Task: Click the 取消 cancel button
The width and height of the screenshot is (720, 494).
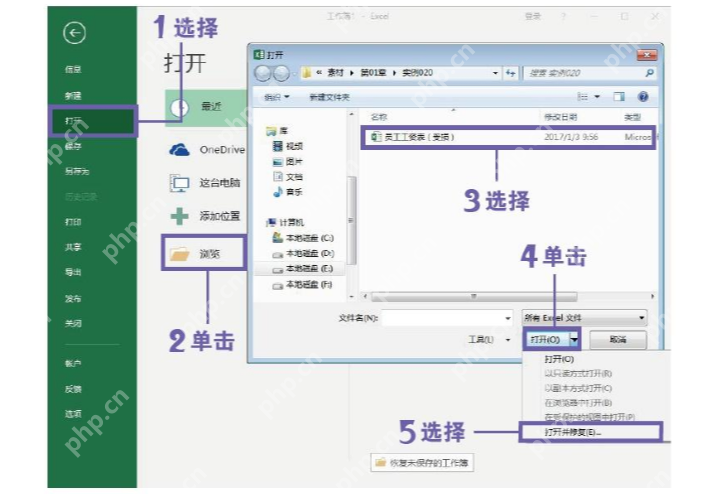Action: point(618,340)
